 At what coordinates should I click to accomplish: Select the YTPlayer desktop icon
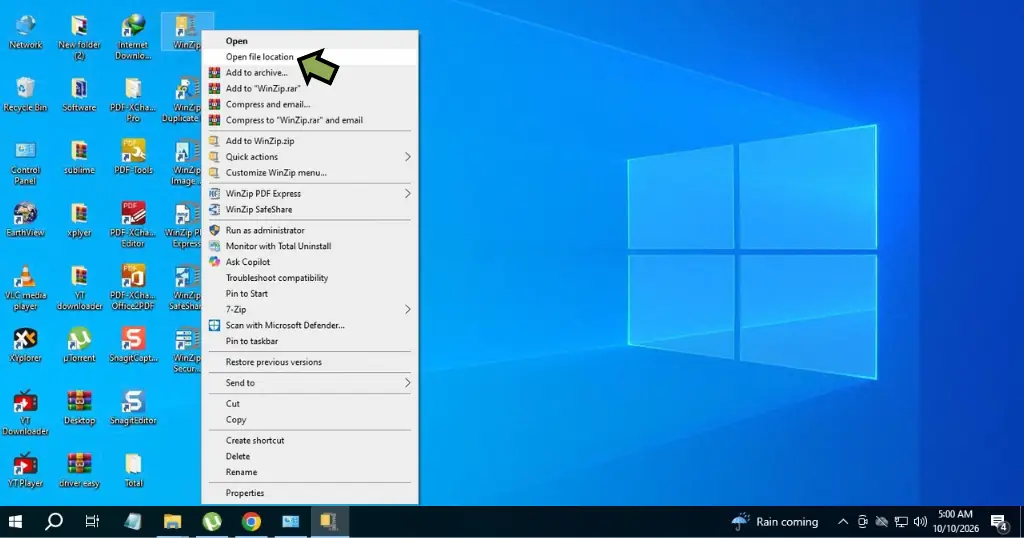click(x=25, y=471)
